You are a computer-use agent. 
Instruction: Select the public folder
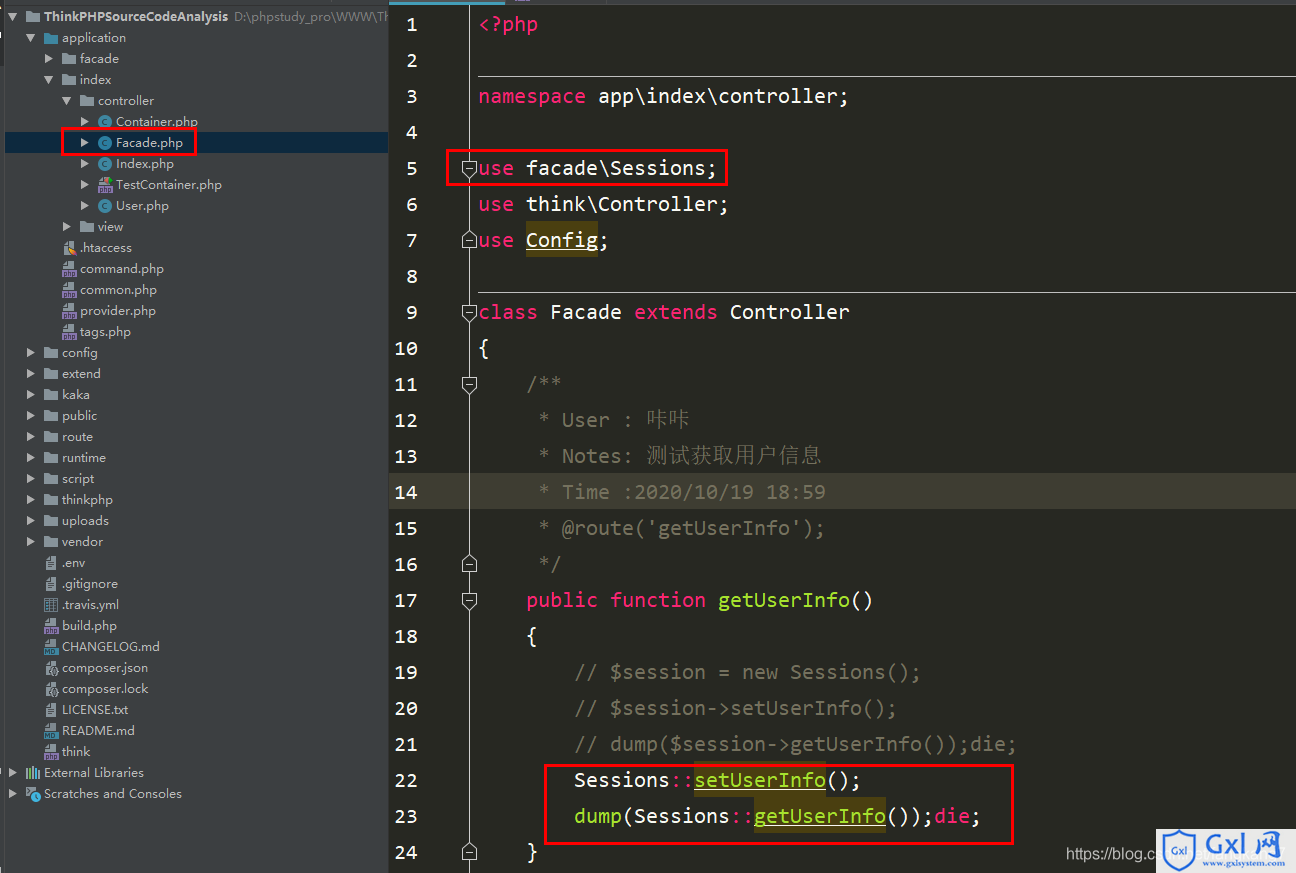pos(79,416)
